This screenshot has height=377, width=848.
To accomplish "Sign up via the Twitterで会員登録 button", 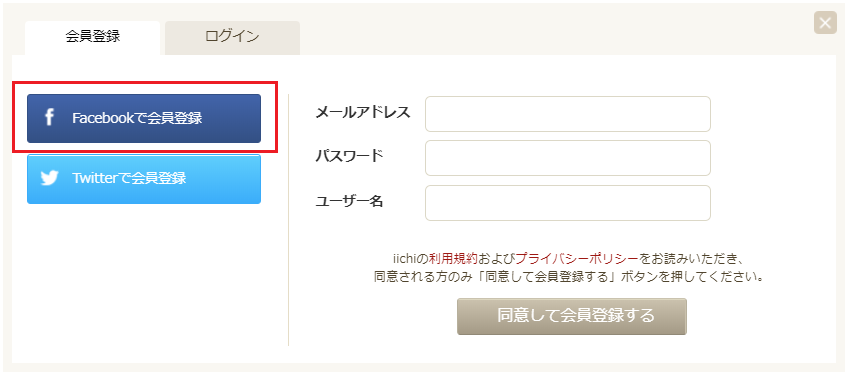I will click(144, 178).
